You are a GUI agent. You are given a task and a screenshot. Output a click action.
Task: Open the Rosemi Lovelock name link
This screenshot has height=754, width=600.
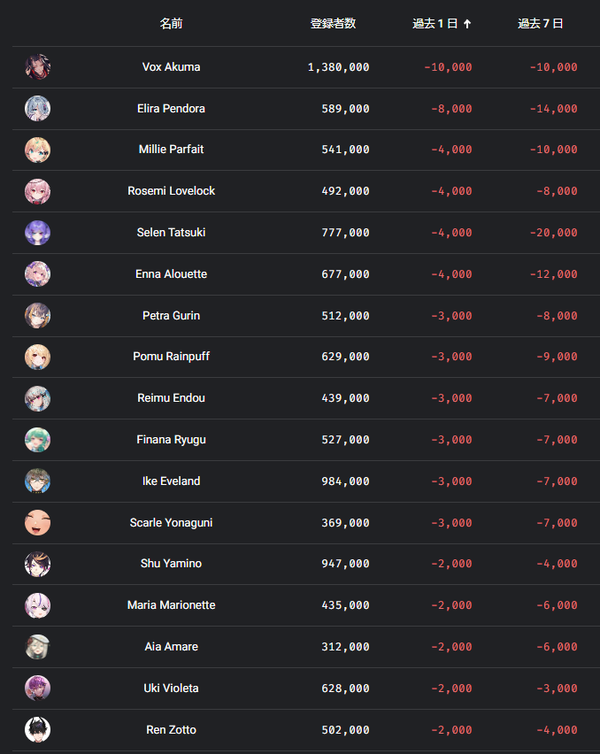click(x=171, y=191)
